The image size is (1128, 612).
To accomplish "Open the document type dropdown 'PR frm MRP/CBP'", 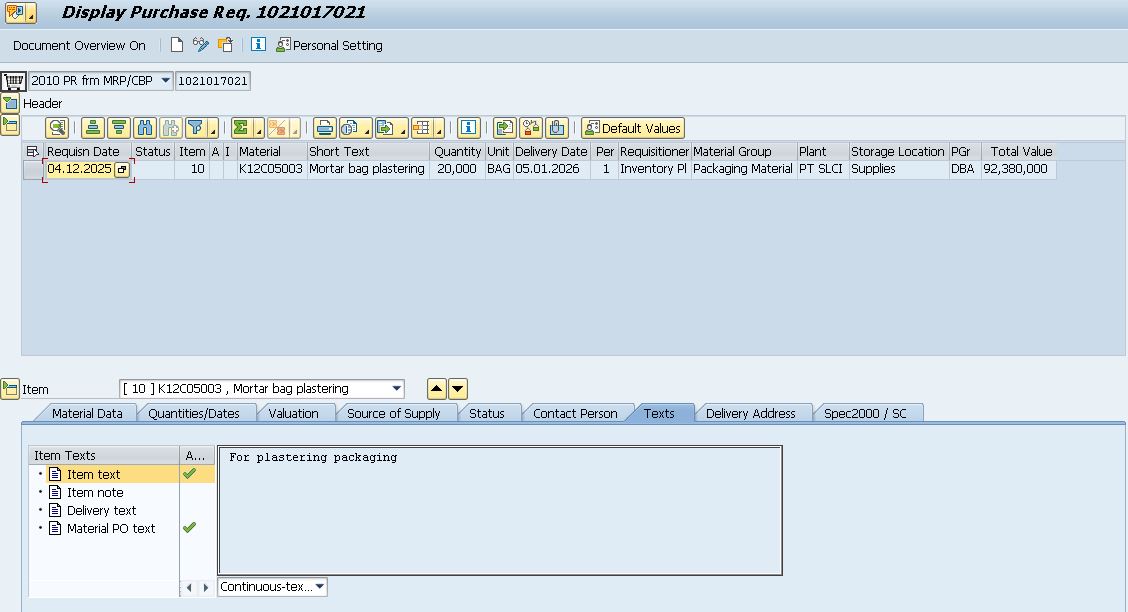I will 166,81.
